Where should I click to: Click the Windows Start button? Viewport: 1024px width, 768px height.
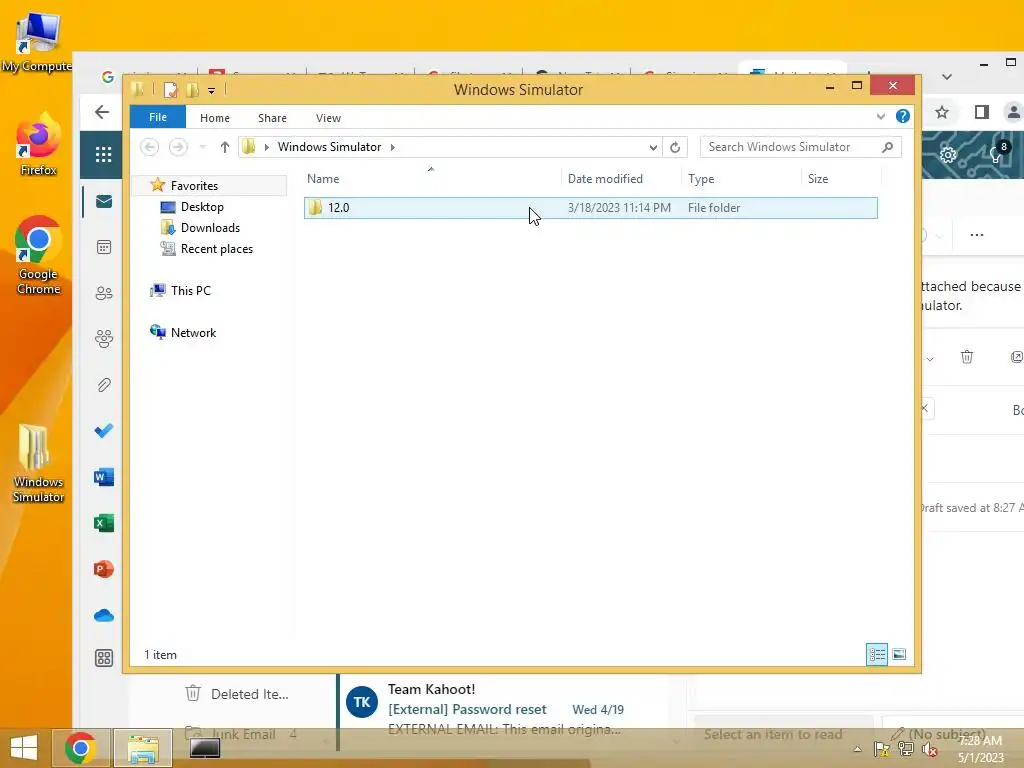24,748
